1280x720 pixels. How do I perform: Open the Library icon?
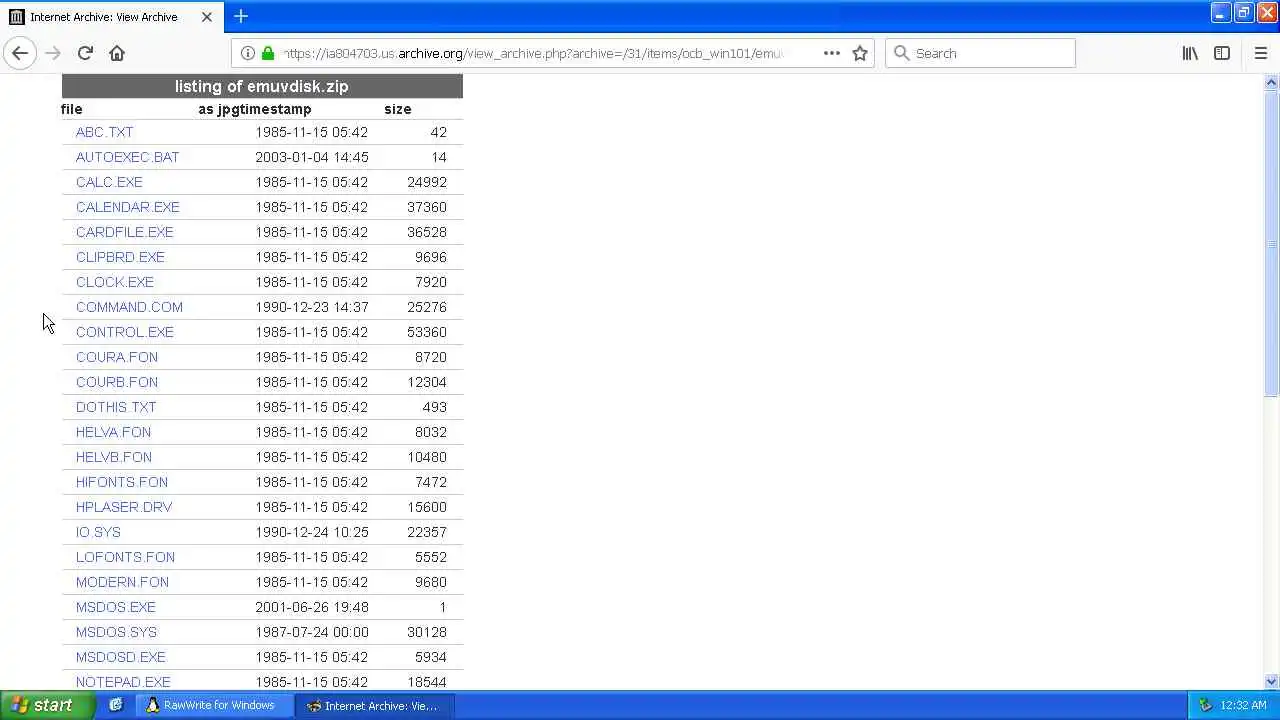pyautogui.click(x=1190, y=53)
